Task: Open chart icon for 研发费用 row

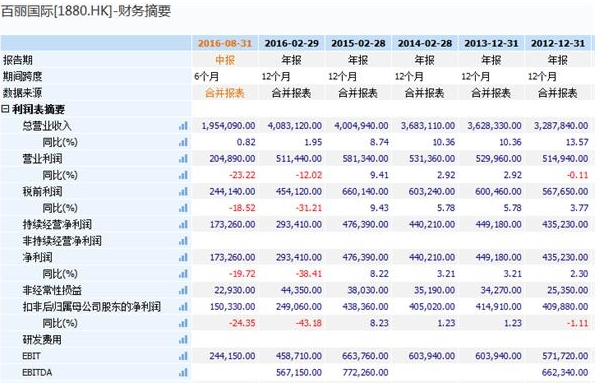Action: [183, 340]
